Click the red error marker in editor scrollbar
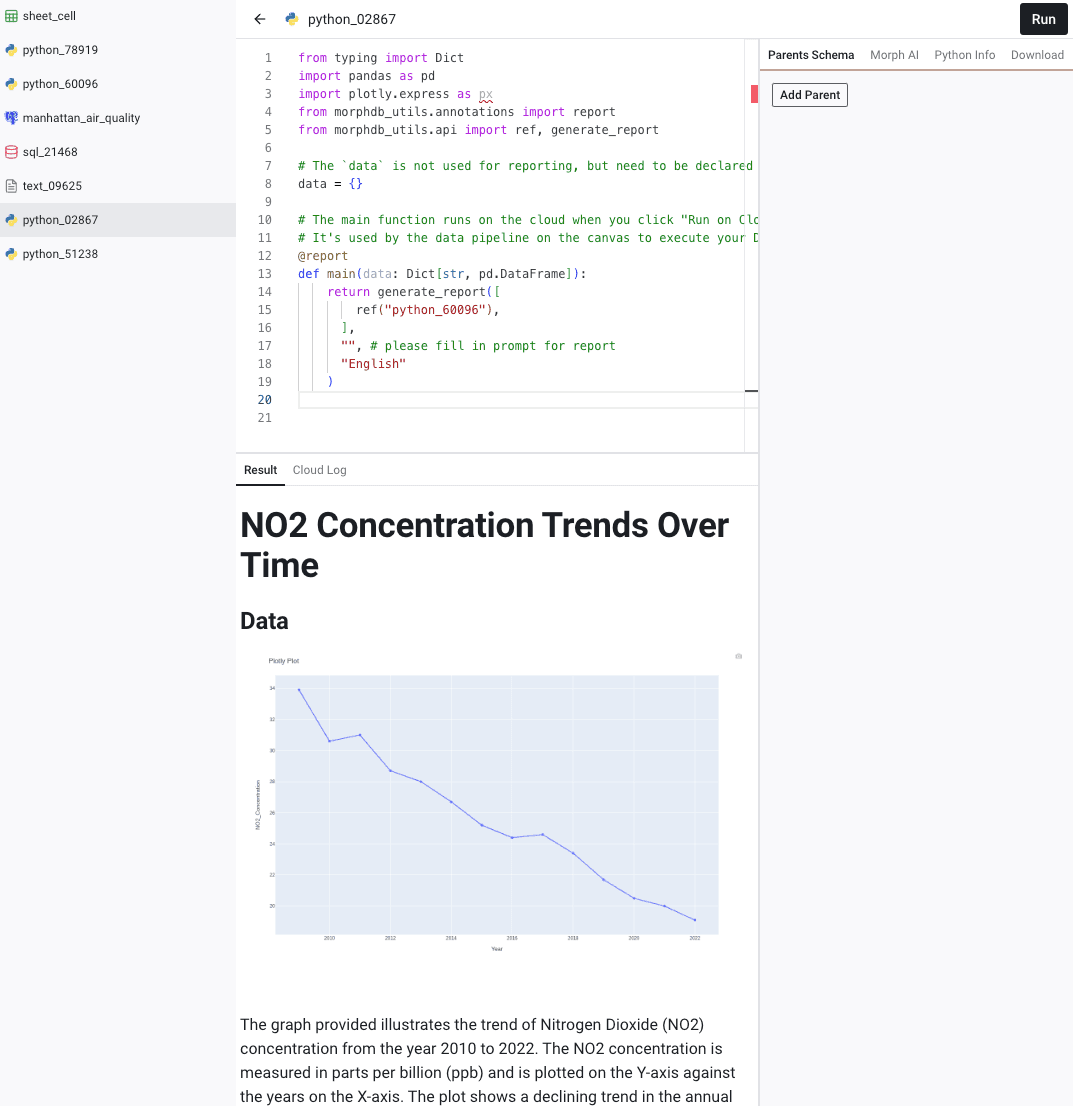 click(754, 94)
